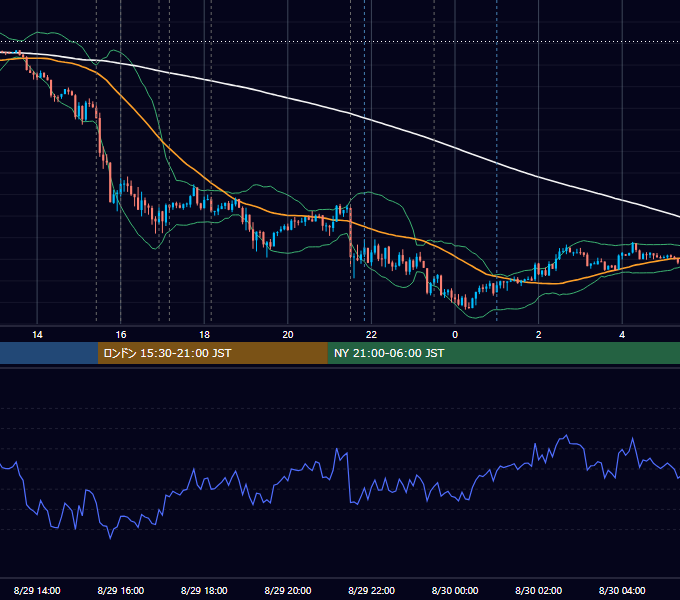Click the 8/30 02:00 time label
The height and width of the screenshot is (600, 680).
(538, 590)
